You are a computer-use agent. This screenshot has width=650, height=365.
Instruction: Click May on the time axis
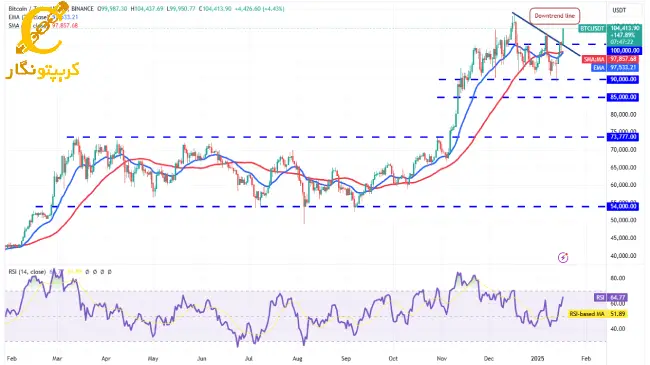click(153, 358)
